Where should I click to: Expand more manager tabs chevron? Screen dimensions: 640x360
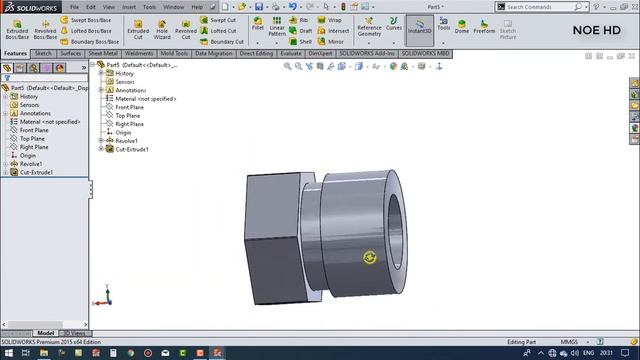coord(84,68)
